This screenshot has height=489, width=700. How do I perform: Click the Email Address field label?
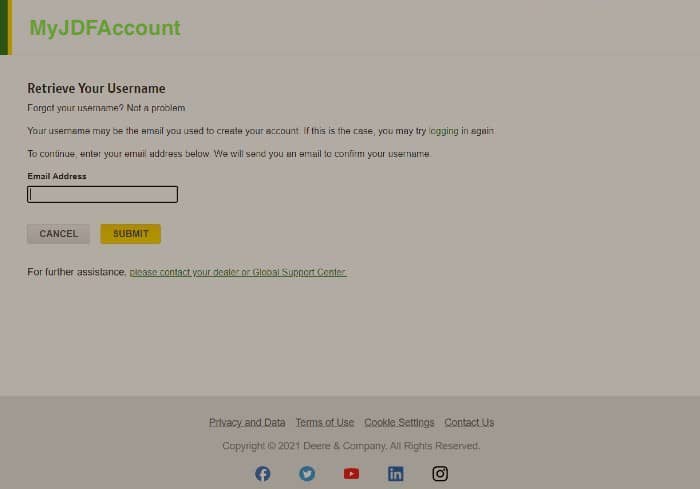coord(57,176)
